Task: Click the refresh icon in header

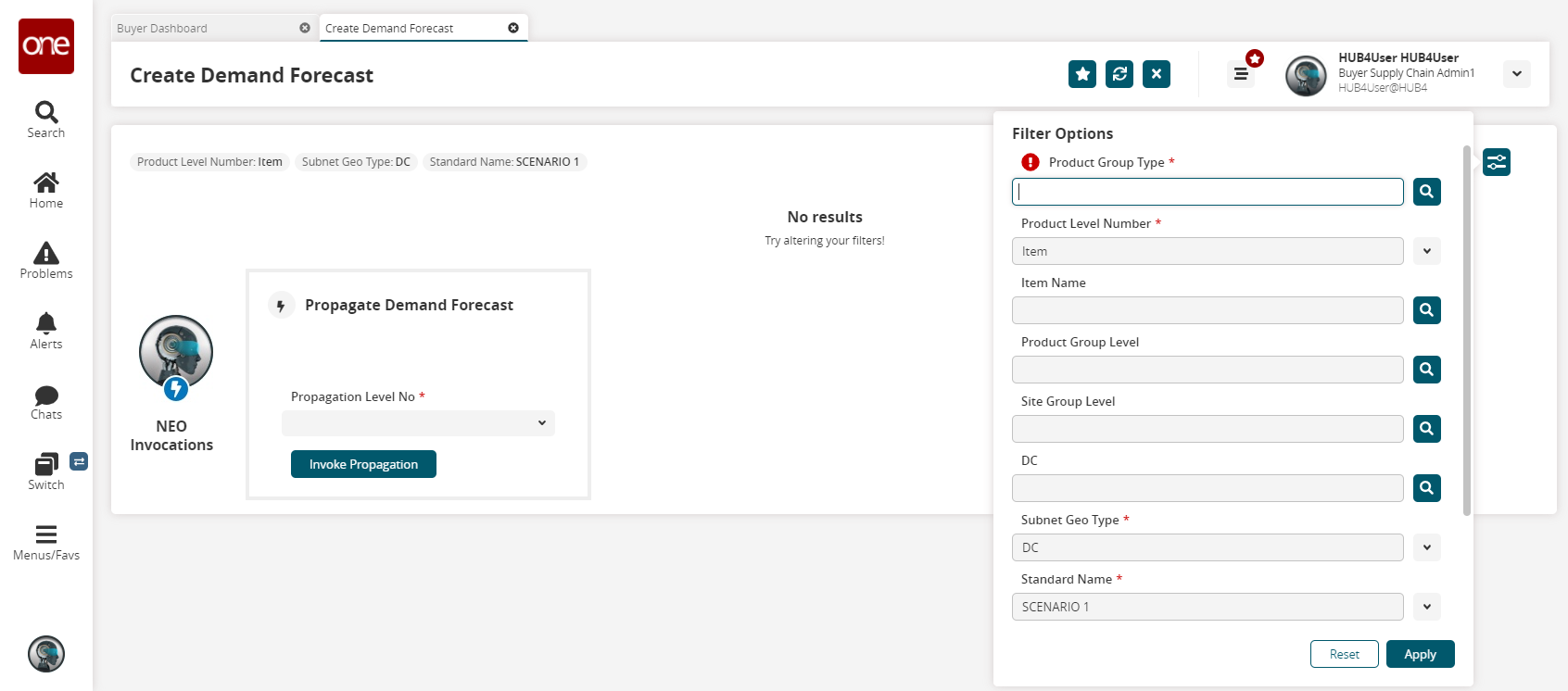Action: 1119,74
